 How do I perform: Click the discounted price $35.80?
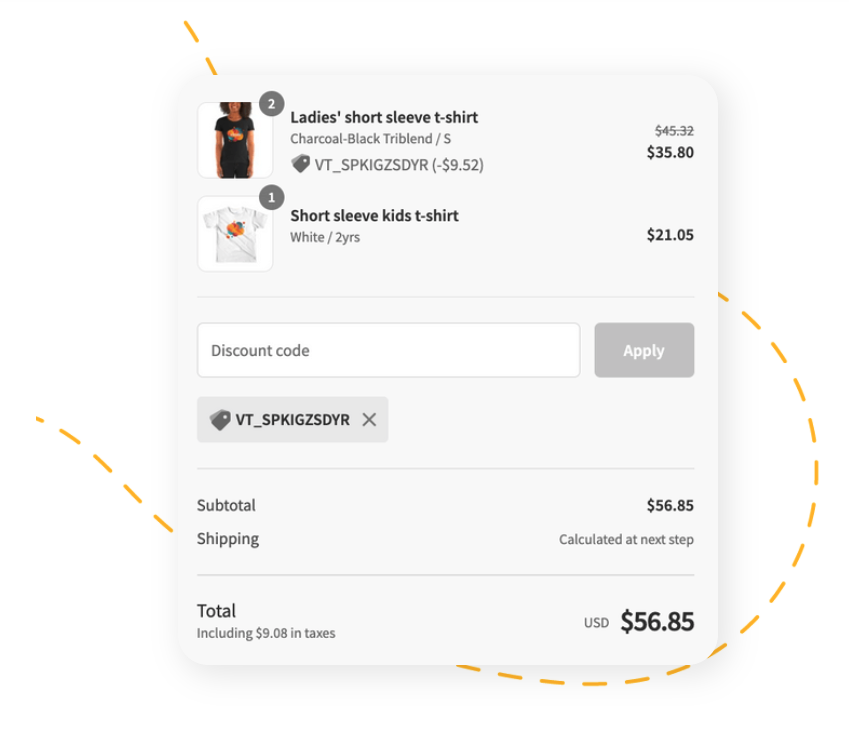click(x=670, y=152)
